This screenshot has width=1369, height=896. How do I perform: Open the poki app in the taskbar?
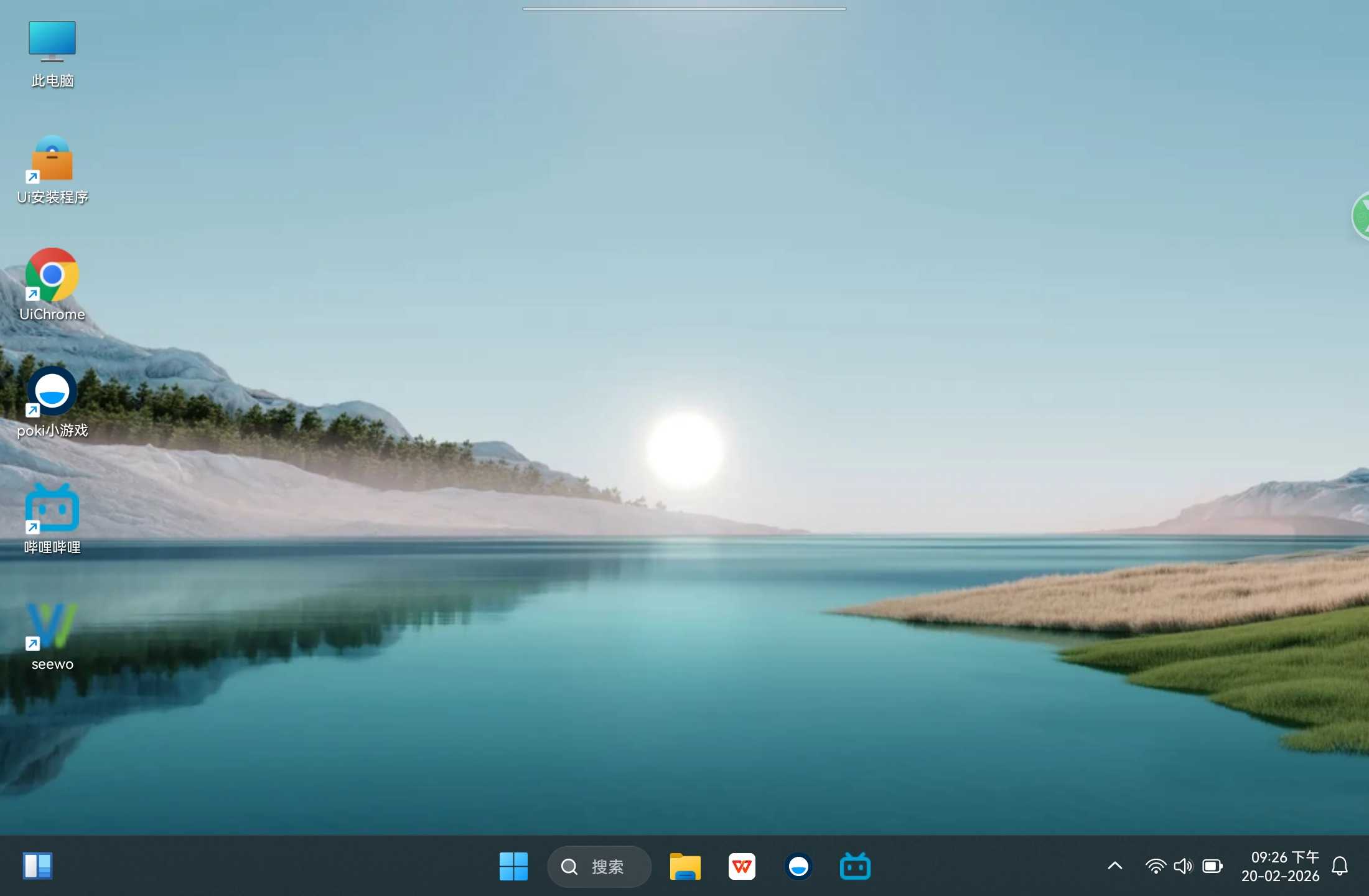[798, 866]
